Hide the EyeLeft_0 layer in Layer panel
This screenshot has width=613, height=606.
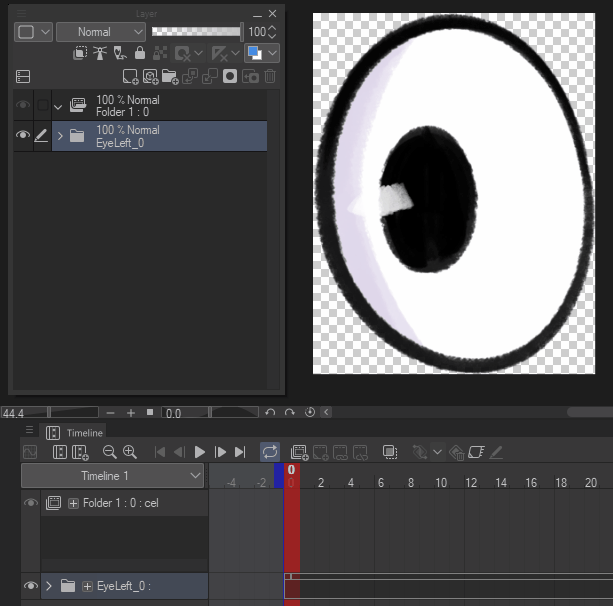coord(23,136)
